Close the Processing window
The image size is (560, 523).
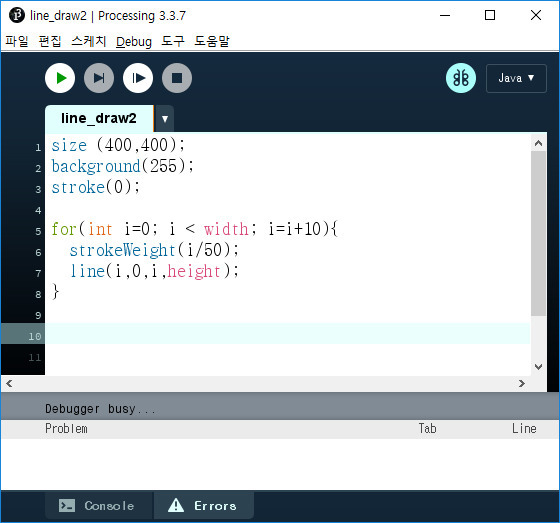pyautogui.click(x=536, y=15)
